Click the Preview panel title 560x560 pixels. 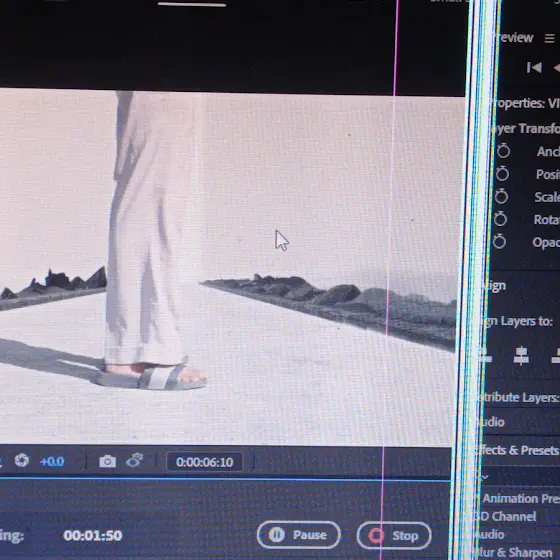tap(515, 38)
